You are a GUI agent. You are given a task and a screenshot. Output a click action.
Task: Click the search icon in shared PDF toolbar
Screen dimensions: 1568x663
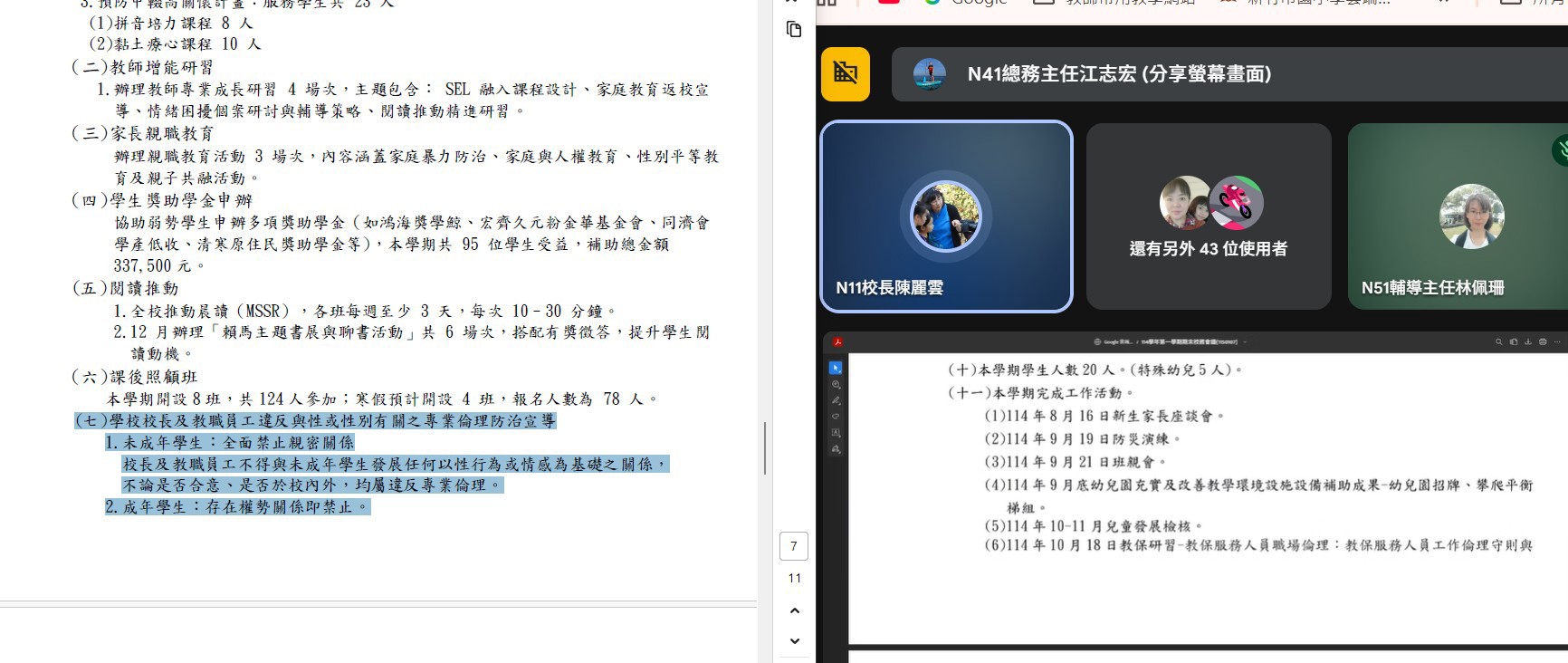(1498, 342)
